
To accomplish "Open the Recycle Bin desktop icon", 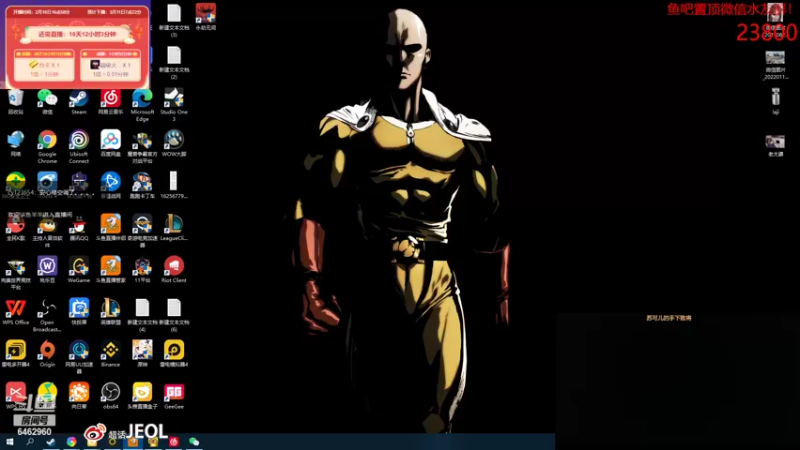I will (x=16, y=101).
